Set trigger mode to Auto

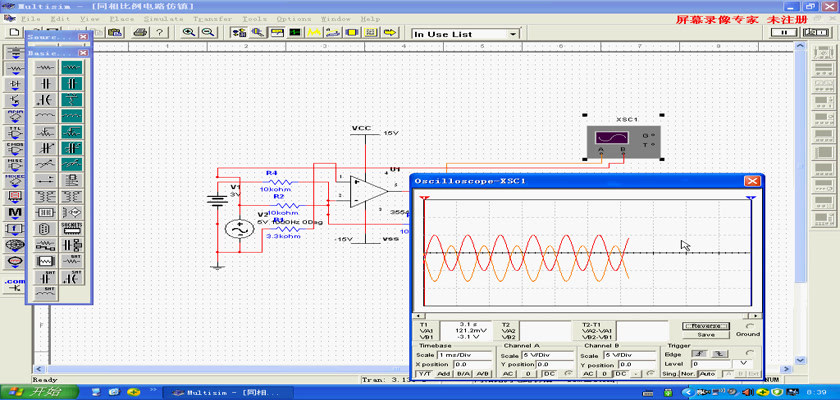coord(707,373)
